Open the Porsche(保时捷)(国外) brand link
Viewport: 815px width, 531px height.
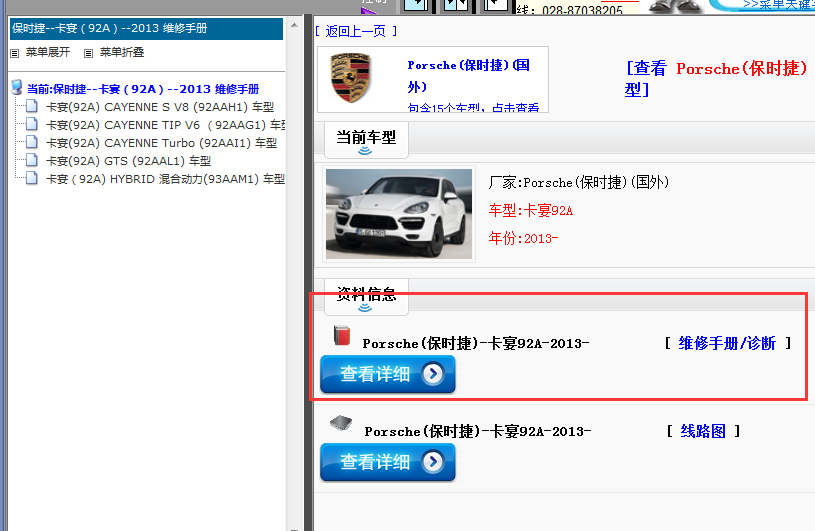pos(468,76)
